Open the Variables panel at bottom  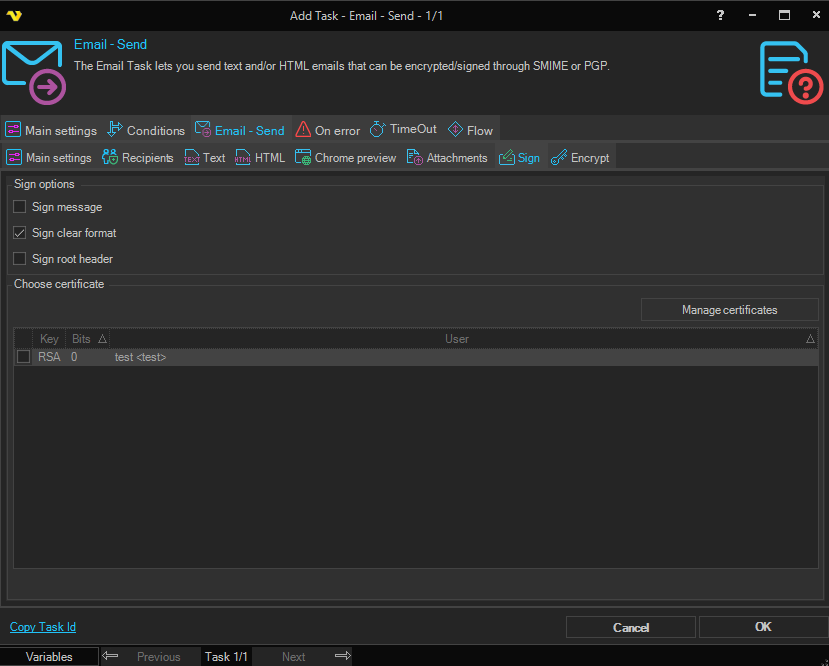pos(49,657)
